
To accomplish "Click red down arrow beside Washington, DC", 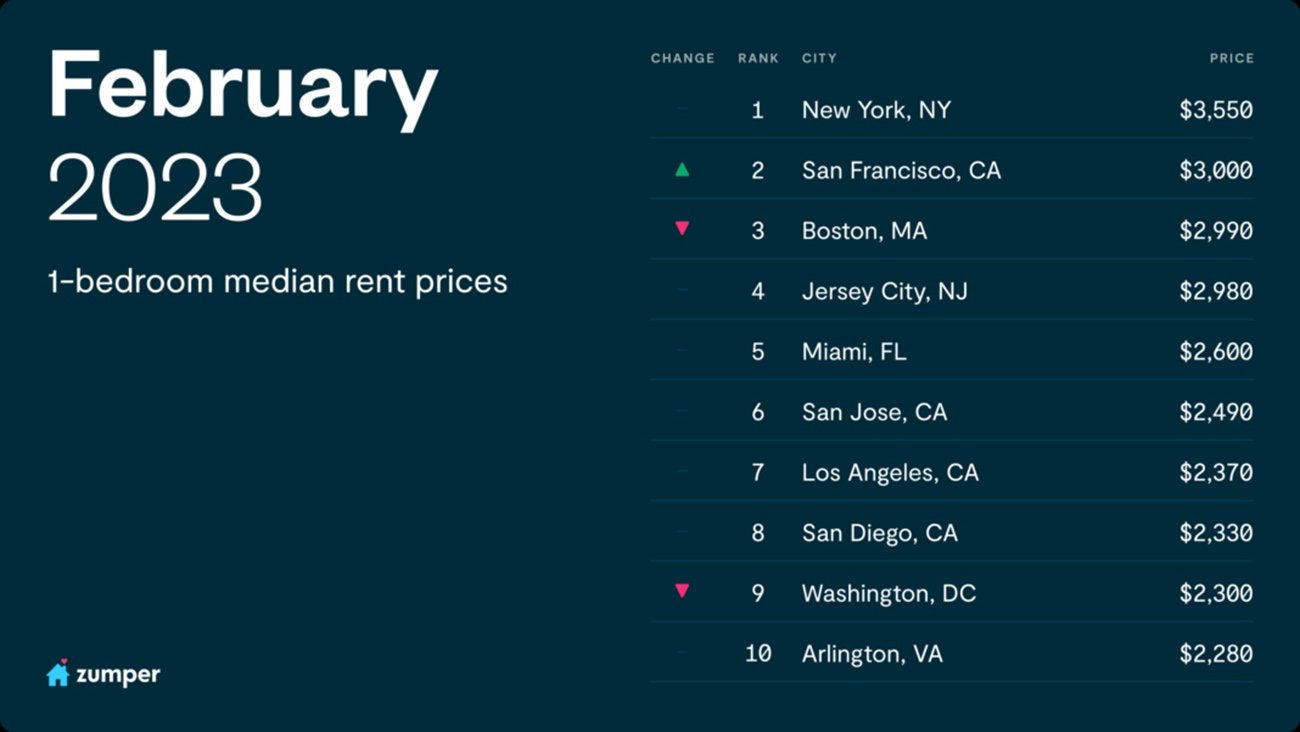I will tap(682, 591).
